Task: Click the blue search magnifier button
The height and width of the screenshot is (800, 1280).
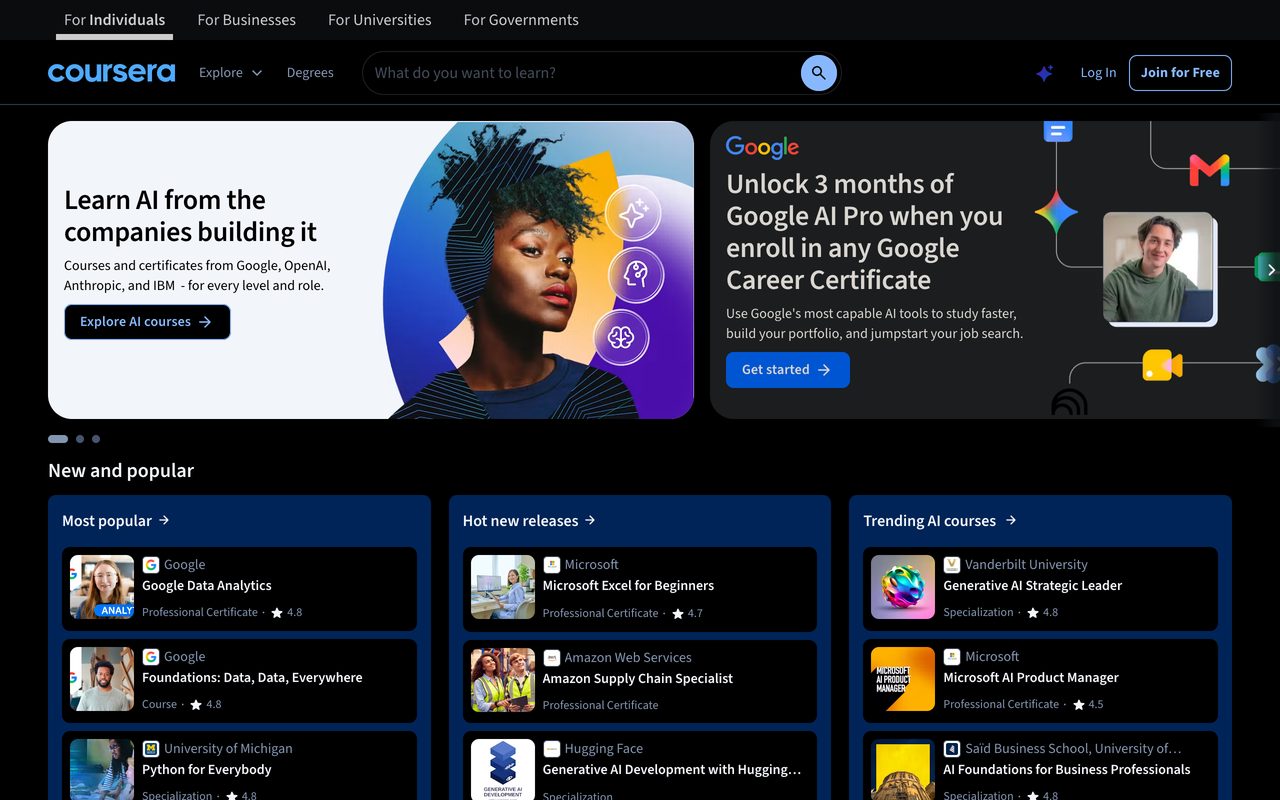Action: click(818, 73)
